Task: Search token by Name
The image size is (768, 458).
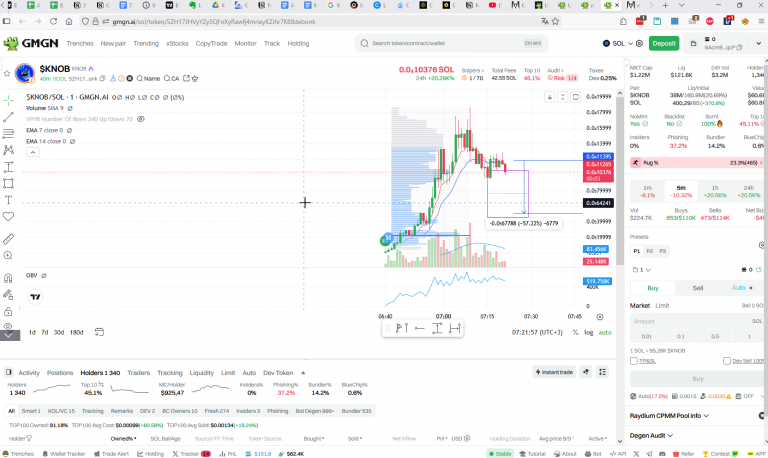Action: pyautogui.click(x=148, y=78)
